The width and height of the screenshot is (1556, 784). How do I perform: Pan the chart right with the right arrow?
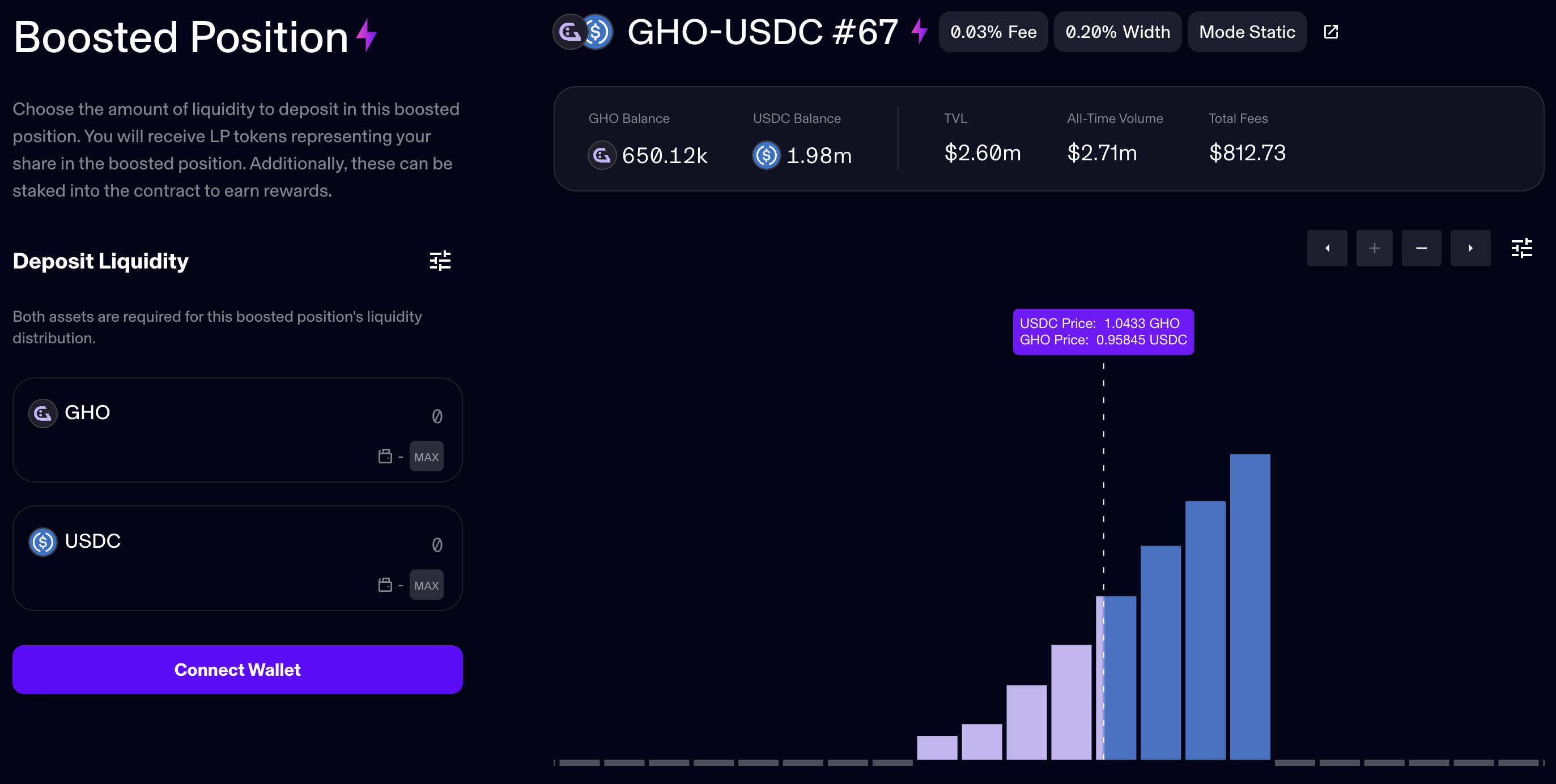[1470, 248]
